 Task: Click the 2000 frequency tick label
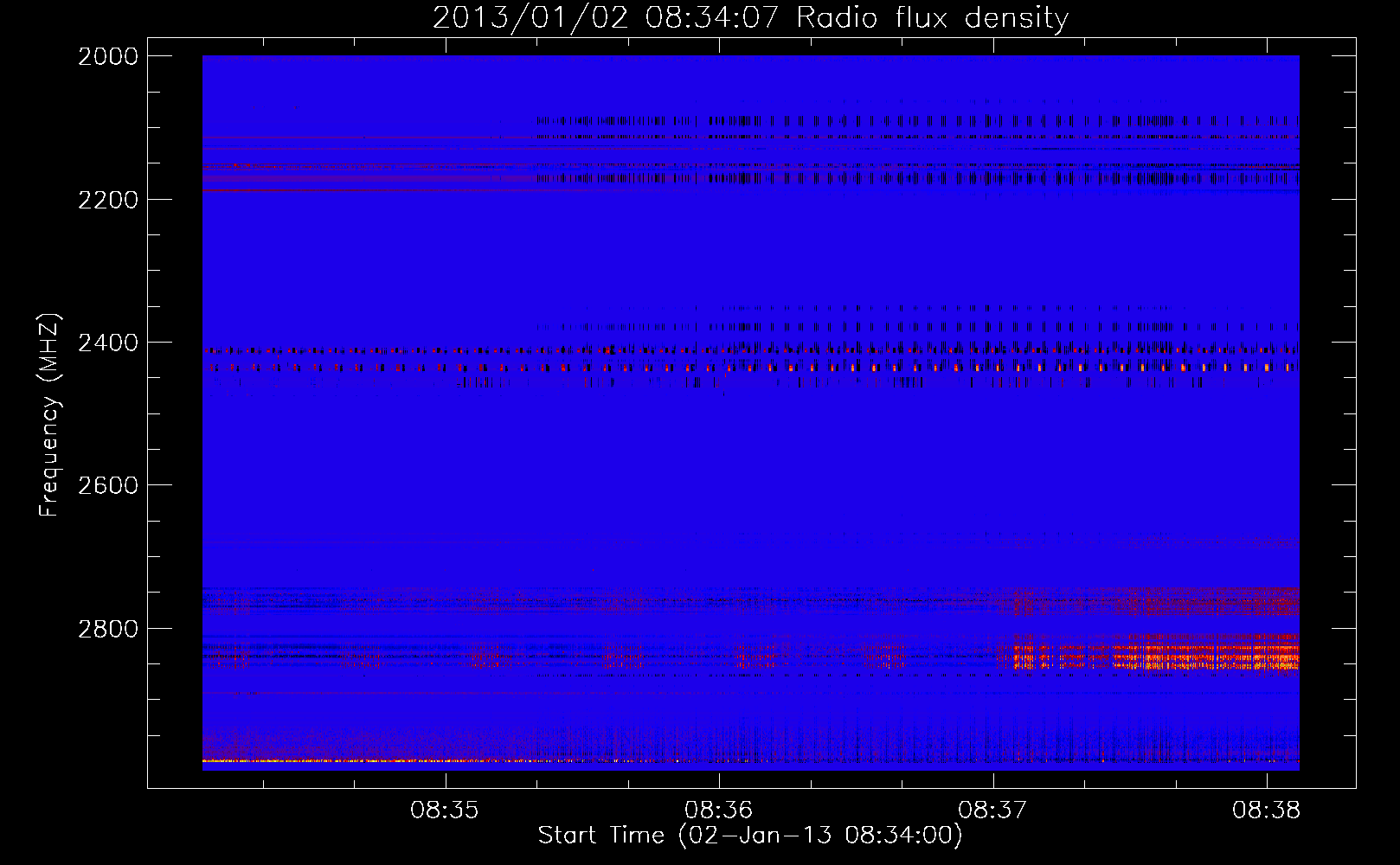[x=108, y=56]
